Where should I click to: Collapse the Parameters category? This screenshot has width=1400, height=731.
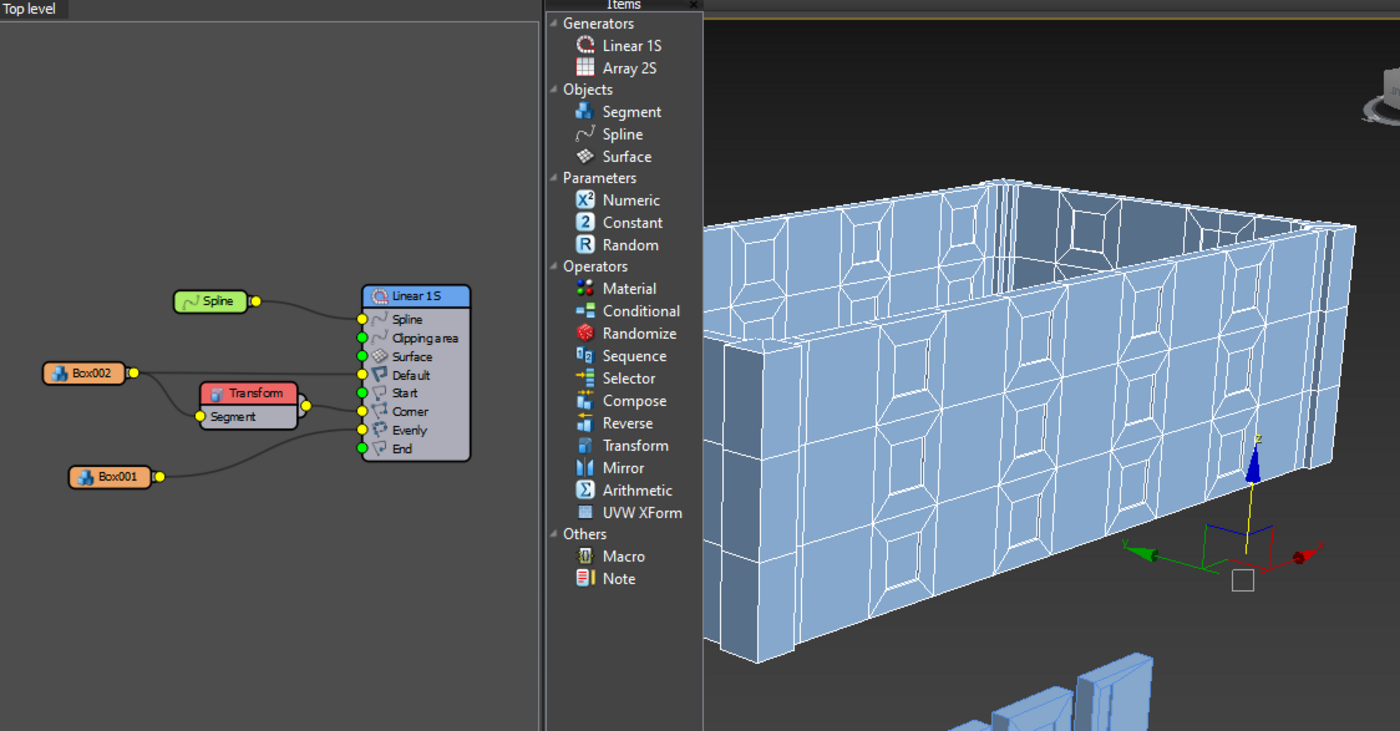pos(554,178)
